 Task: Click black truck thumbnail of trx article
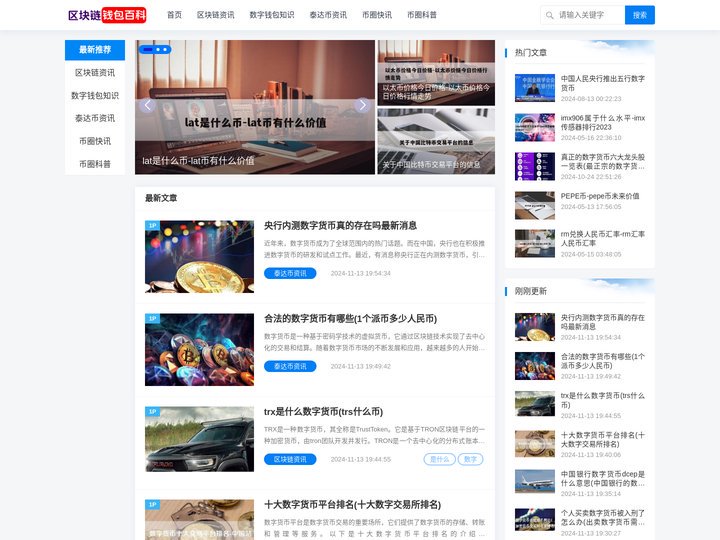[199, 439]
